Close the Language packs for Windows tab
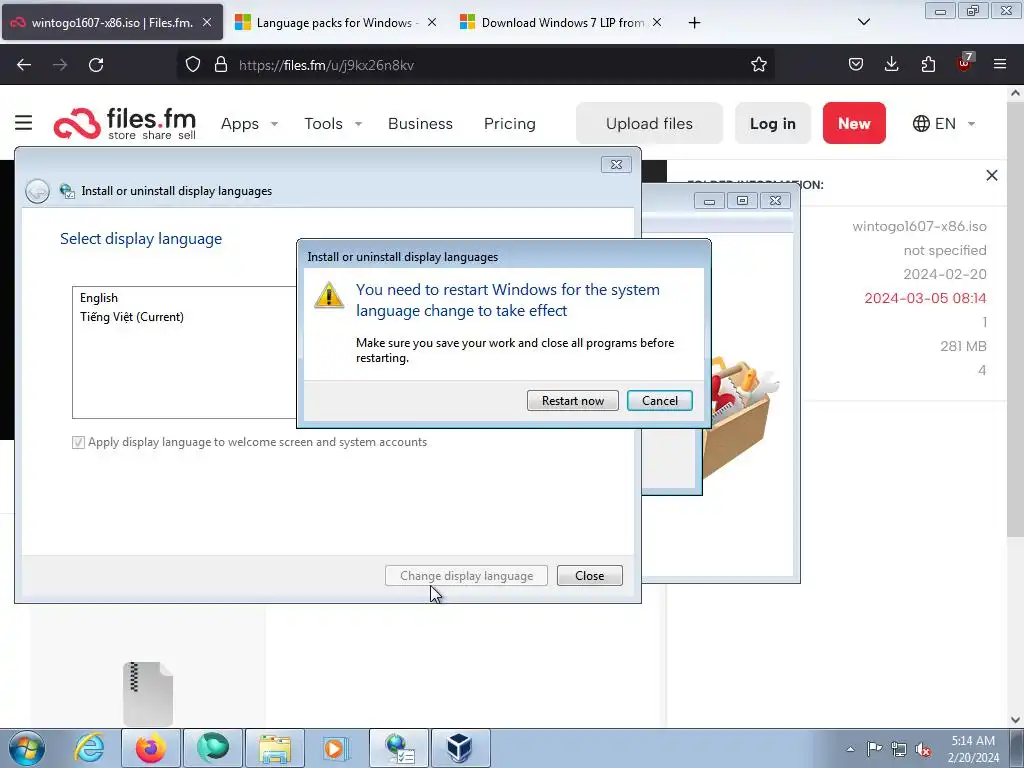 432,22
